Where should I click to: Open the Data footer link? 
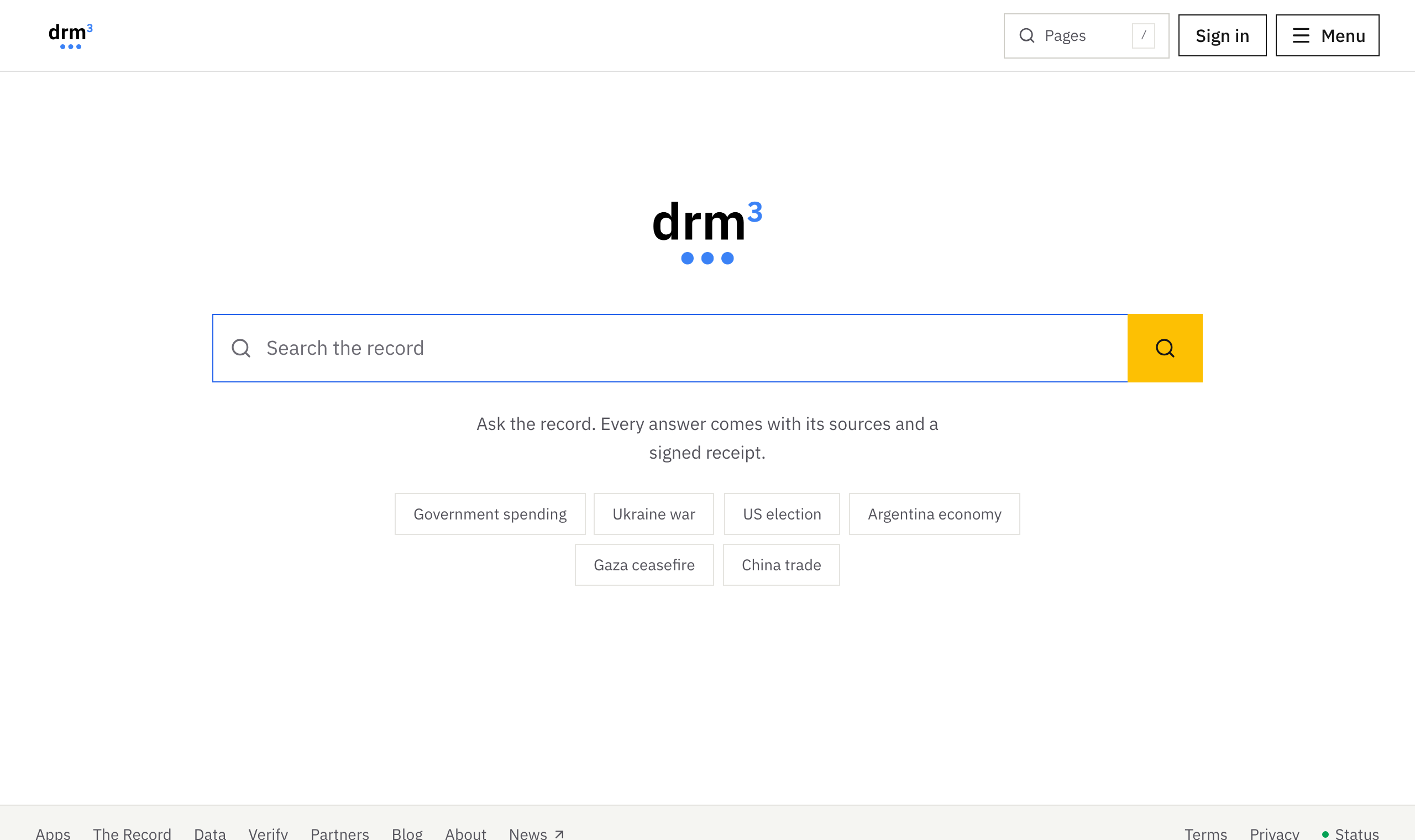pyautogui.click(x=210, y=833)
